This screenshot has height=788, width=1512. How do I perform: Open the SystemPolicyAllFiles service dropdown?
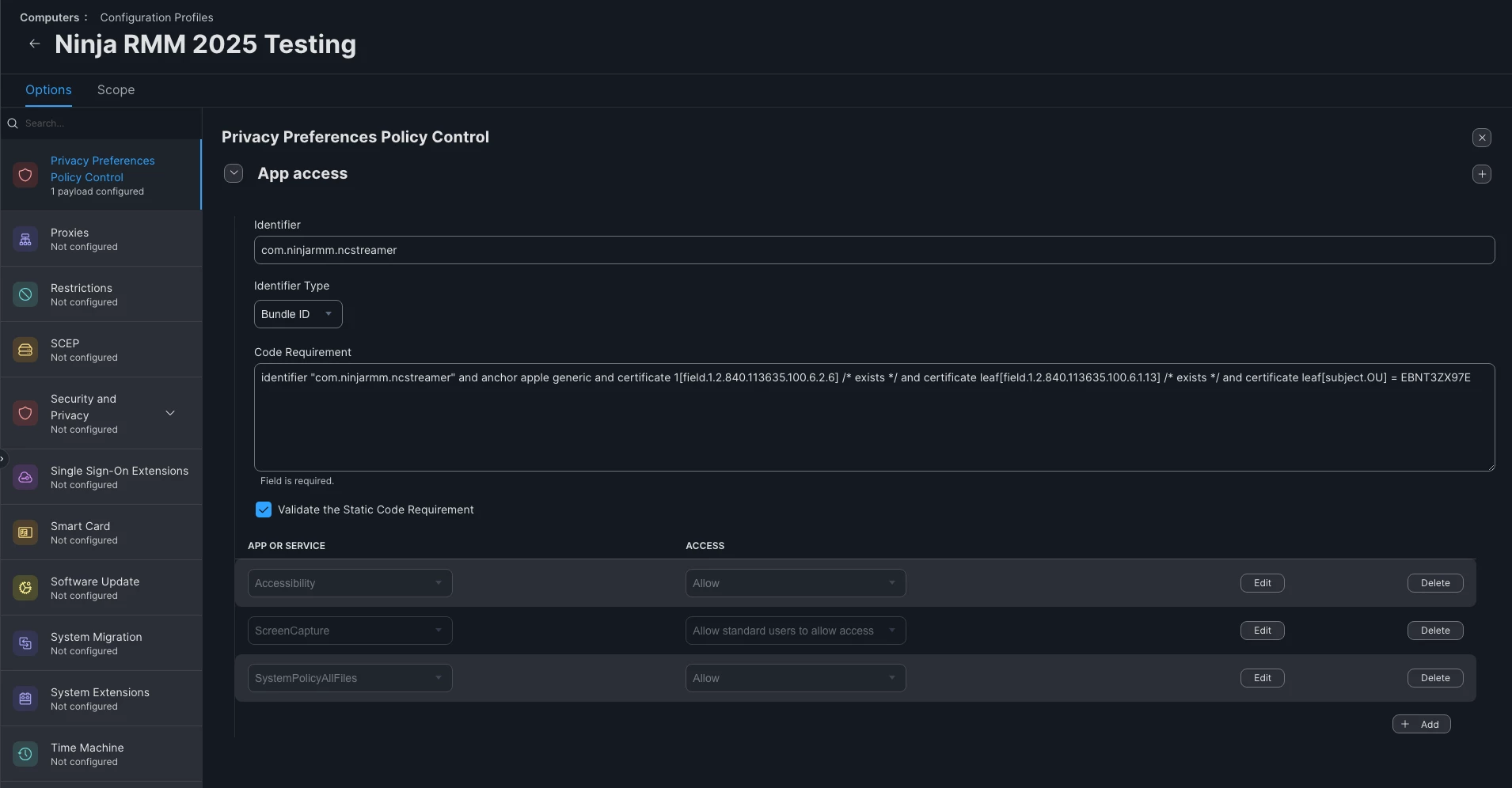point(350,678)
